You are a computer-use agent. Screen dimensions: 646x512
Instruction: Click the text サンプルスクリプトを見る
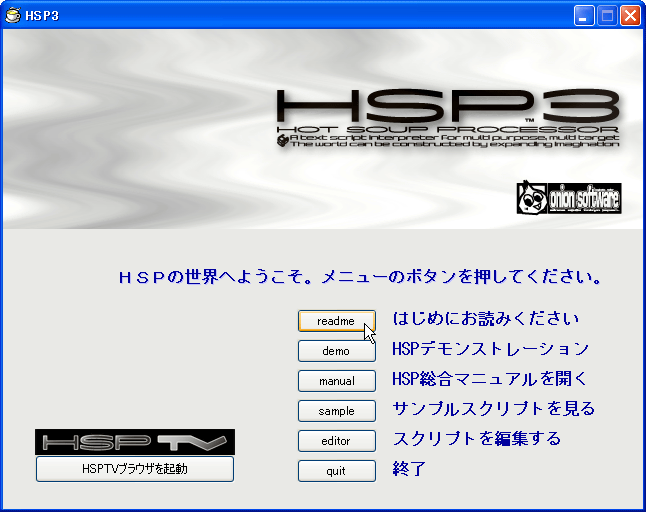click(x=494, y=409)
